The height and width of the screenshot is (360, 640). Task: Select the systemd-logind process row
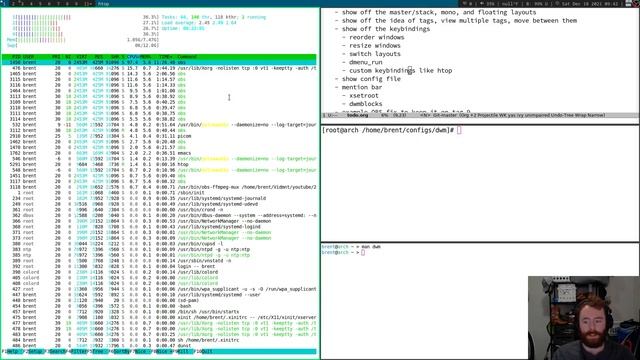coord(159,227)
